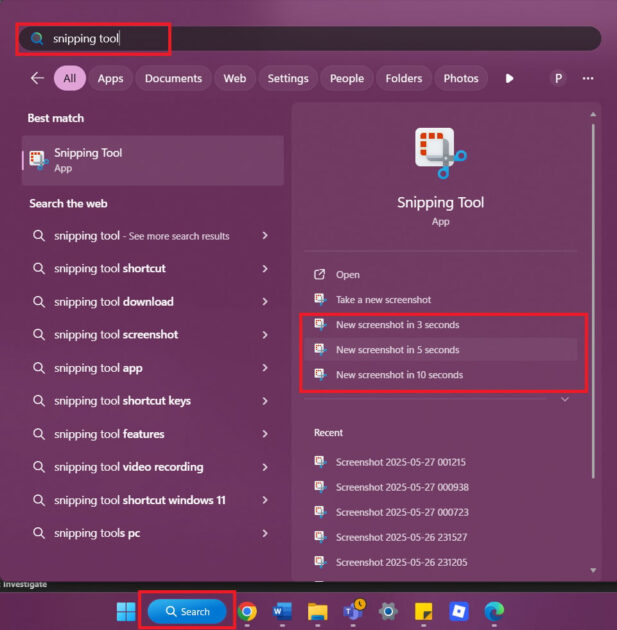Expand the snipping tool shortcut suggestion chevron
The width and height of the screenshot is (617, 630).
(265, 268)
